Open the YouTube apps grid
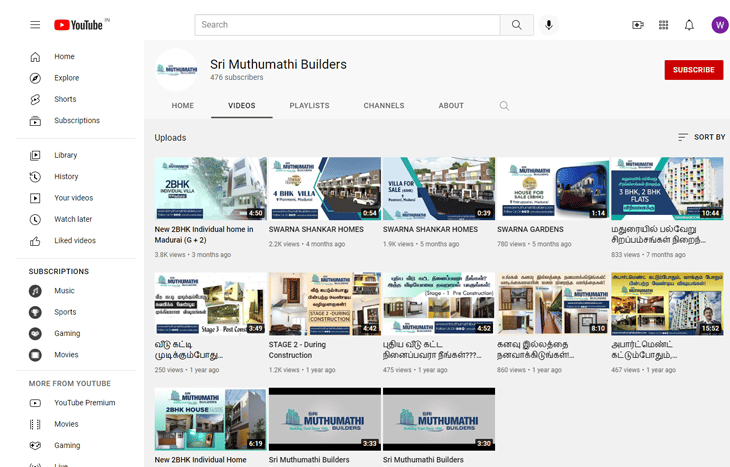The width and height of the screenshot is (730, 467). tap(663, 25)
